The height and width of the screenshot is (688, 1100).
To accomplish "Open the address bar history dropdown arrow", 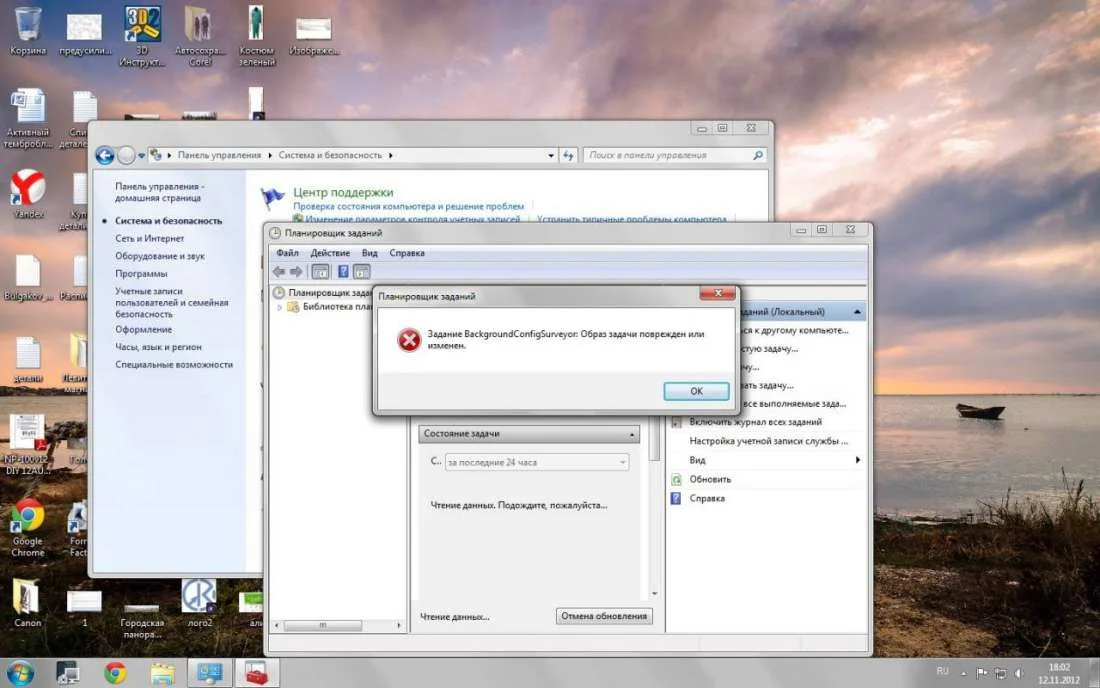I will pos(551,156).
